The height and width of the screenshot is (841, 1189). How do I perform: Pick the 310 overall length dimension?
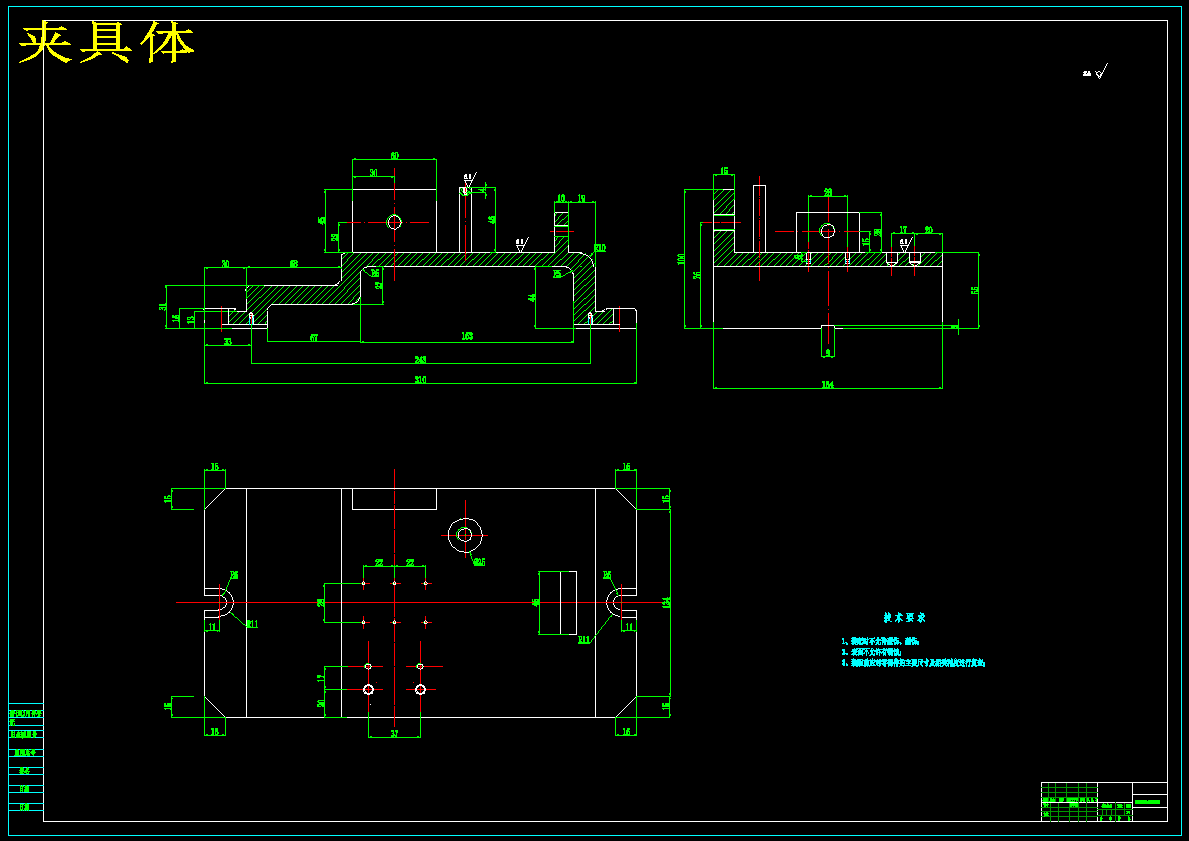point(420,379)
